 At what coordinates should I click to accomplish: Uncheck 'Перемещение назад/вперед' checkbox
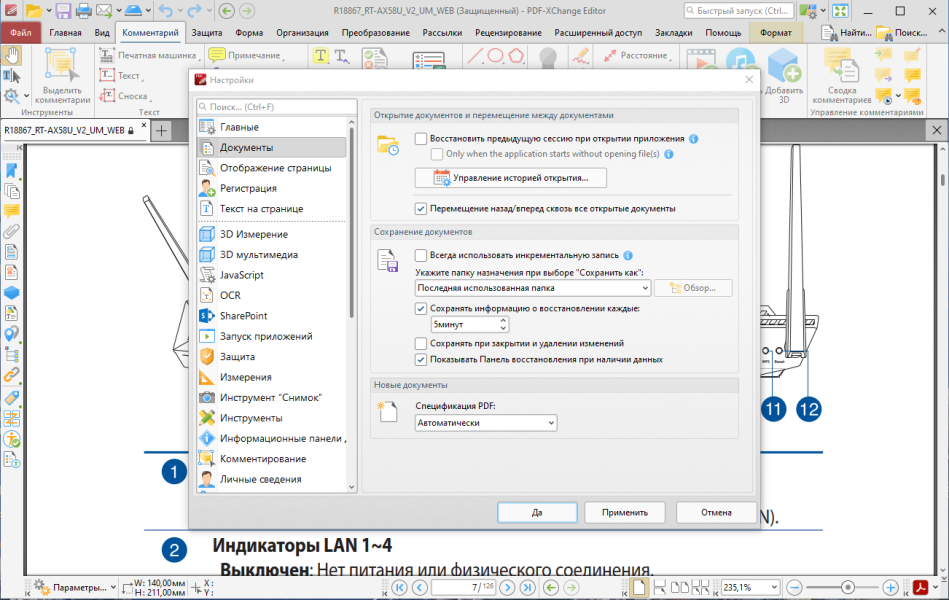pos(421,209)
